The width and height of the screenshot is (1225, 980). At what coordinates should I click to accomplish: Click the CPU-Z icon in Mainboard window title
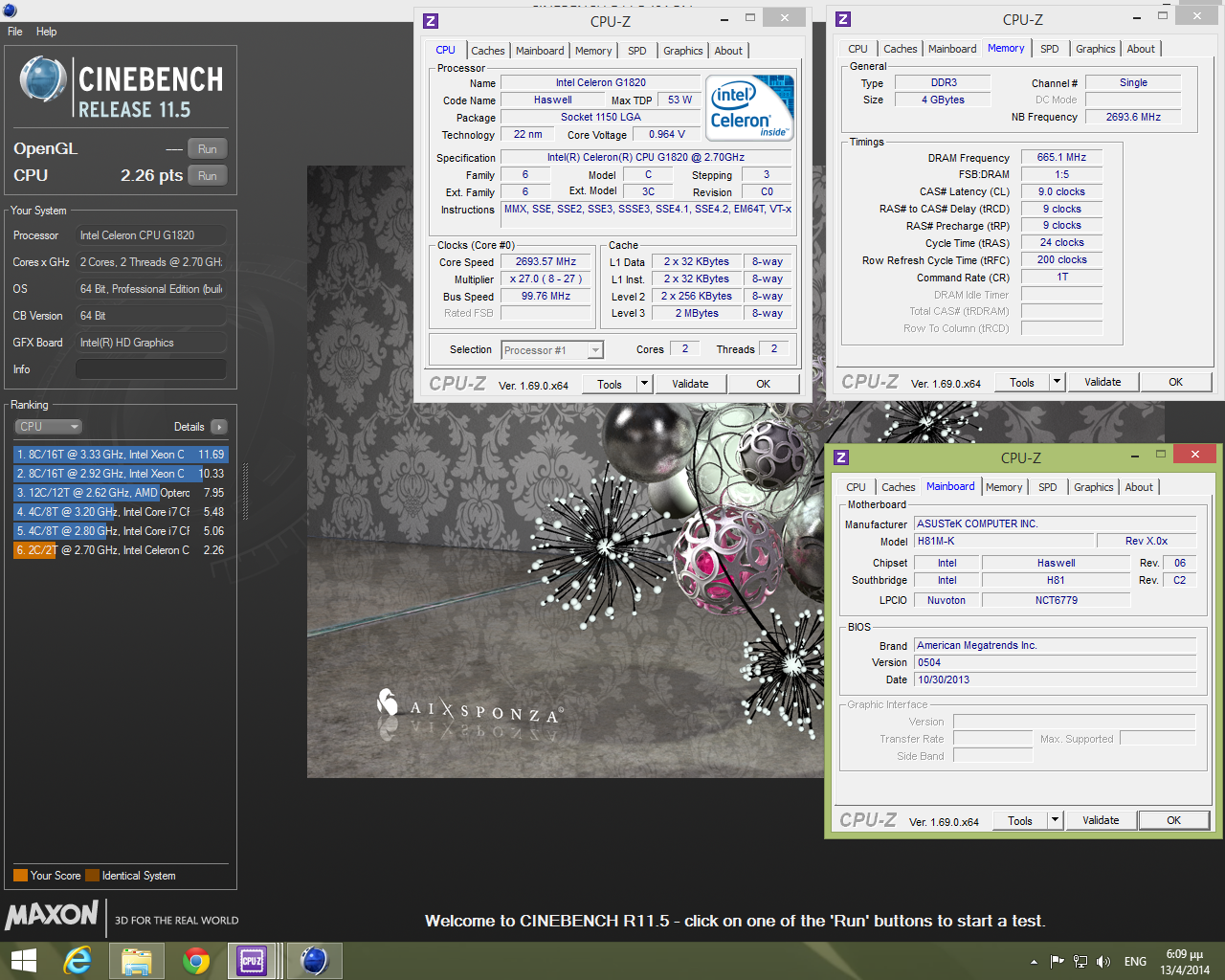(x=841, y=457)
